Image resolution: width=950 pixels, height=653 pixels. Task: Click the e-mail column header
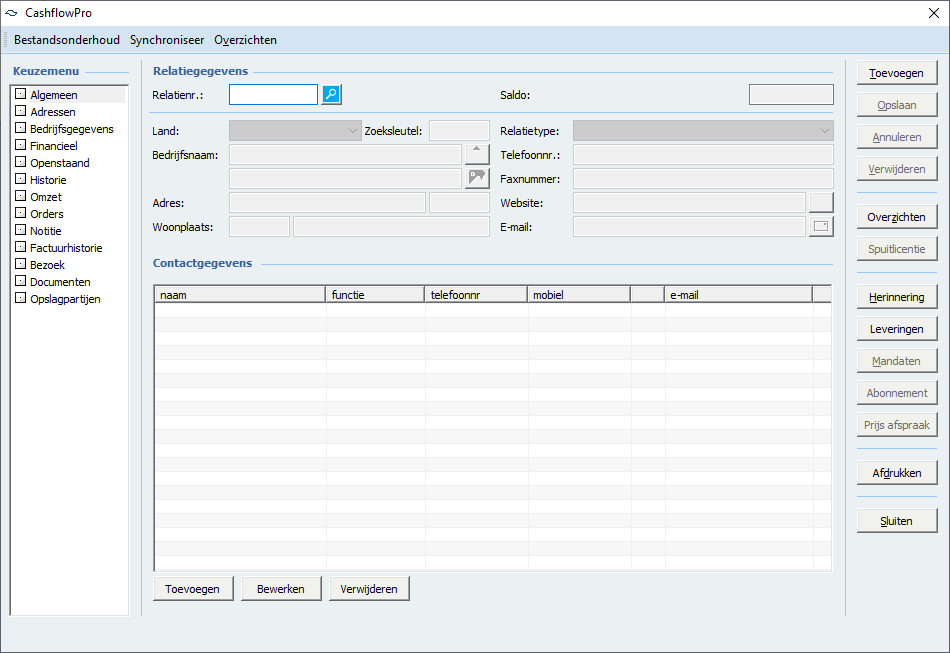click(739, 295)
